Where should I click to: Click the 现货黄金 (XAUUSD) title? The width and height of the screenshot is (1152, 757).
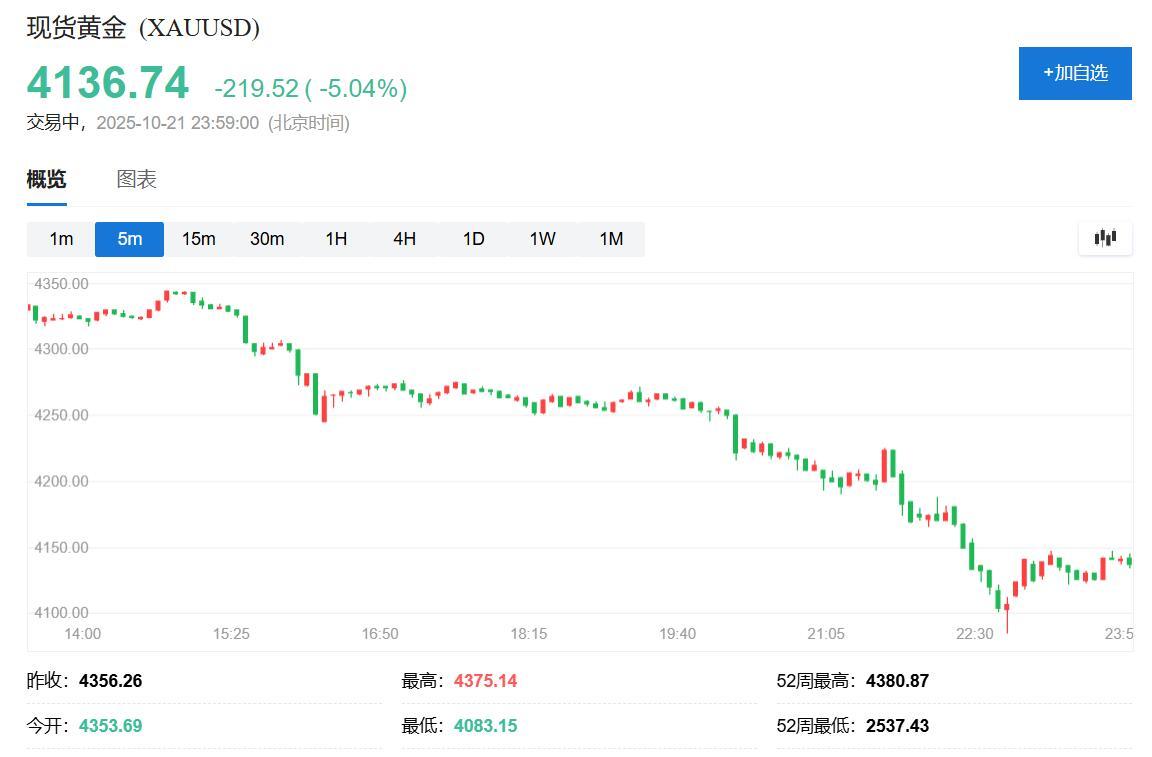pyautogui.click(x=141, y=28)
